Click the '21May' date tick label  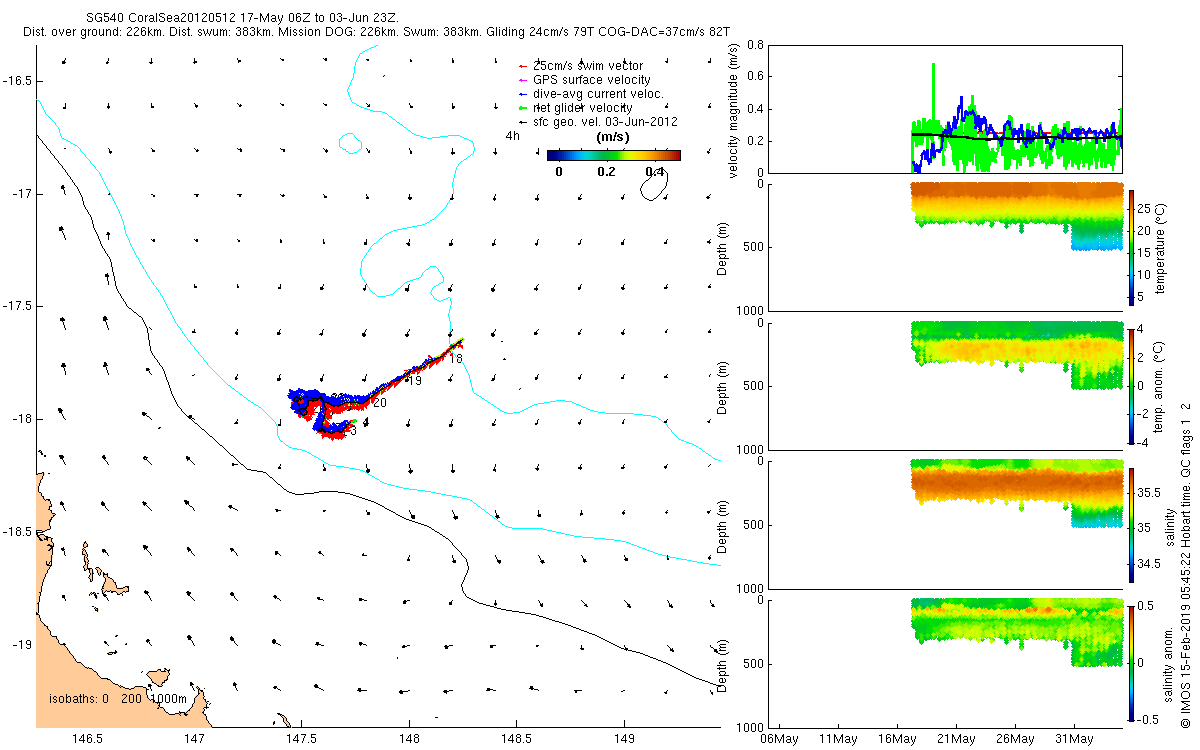[956, 739]
